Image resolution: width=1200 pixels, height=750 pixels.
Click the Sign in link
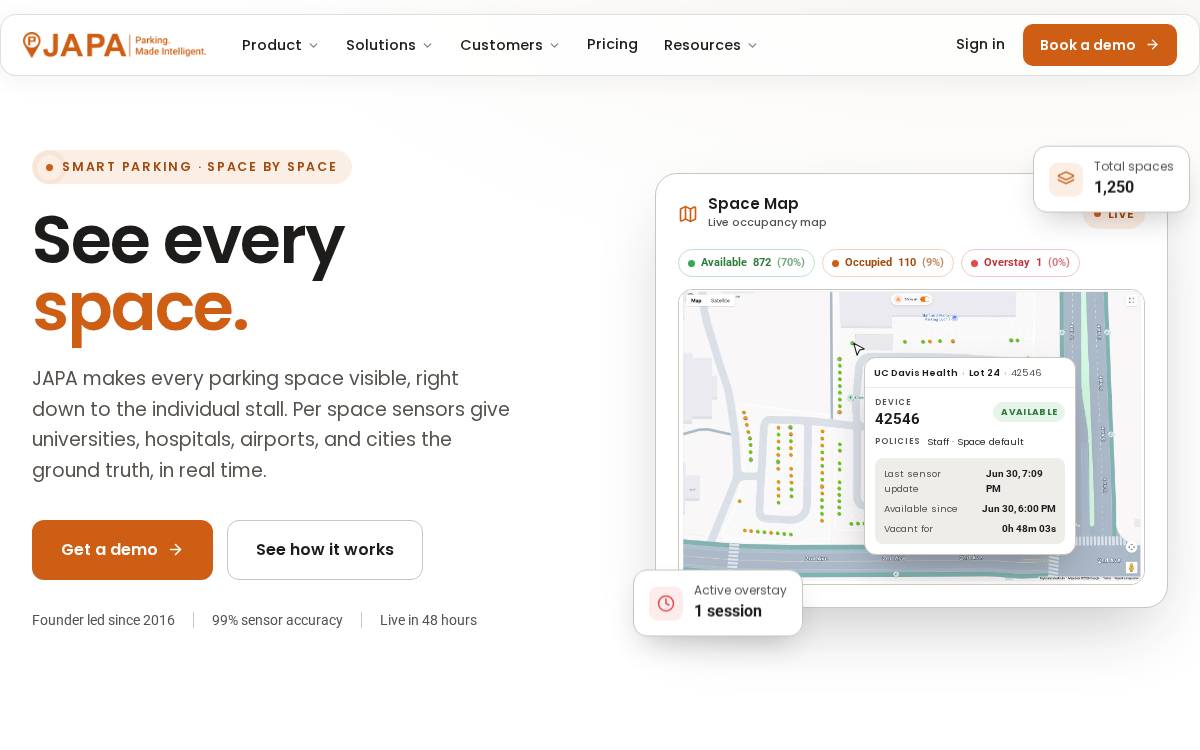(980, 44)
